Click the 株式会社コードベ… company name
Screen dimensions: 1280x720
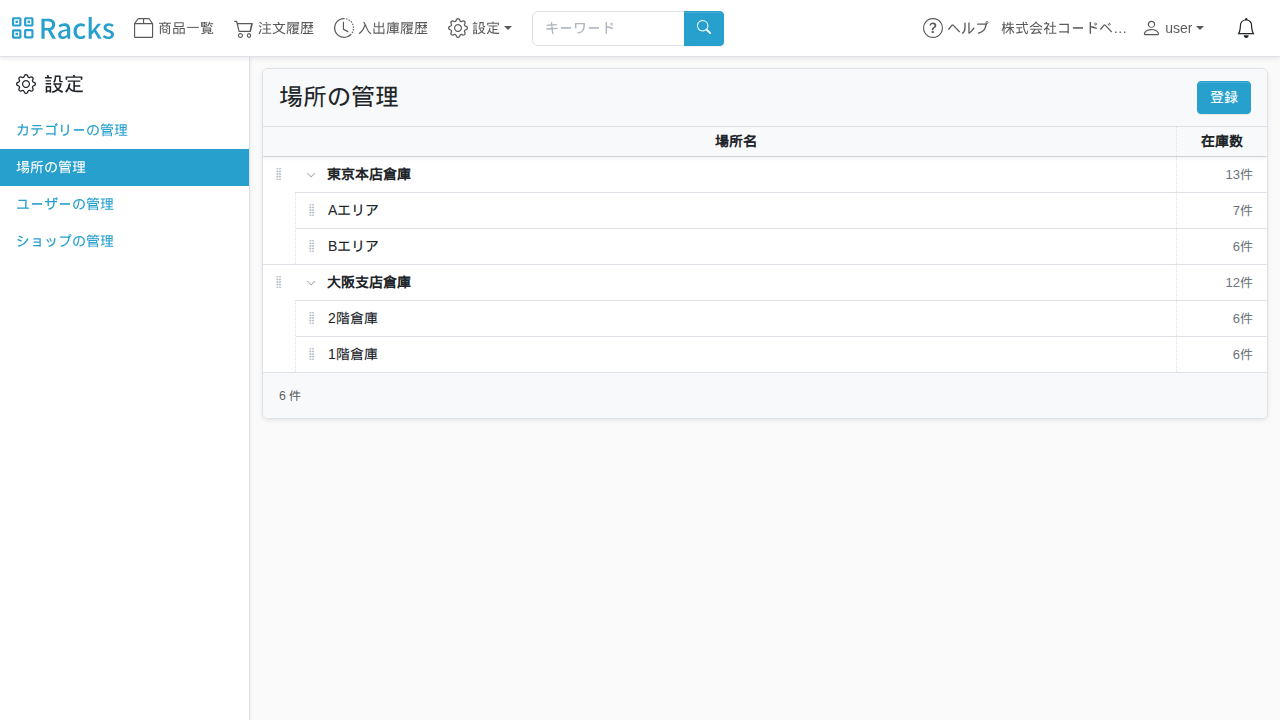coord(1064,28)
